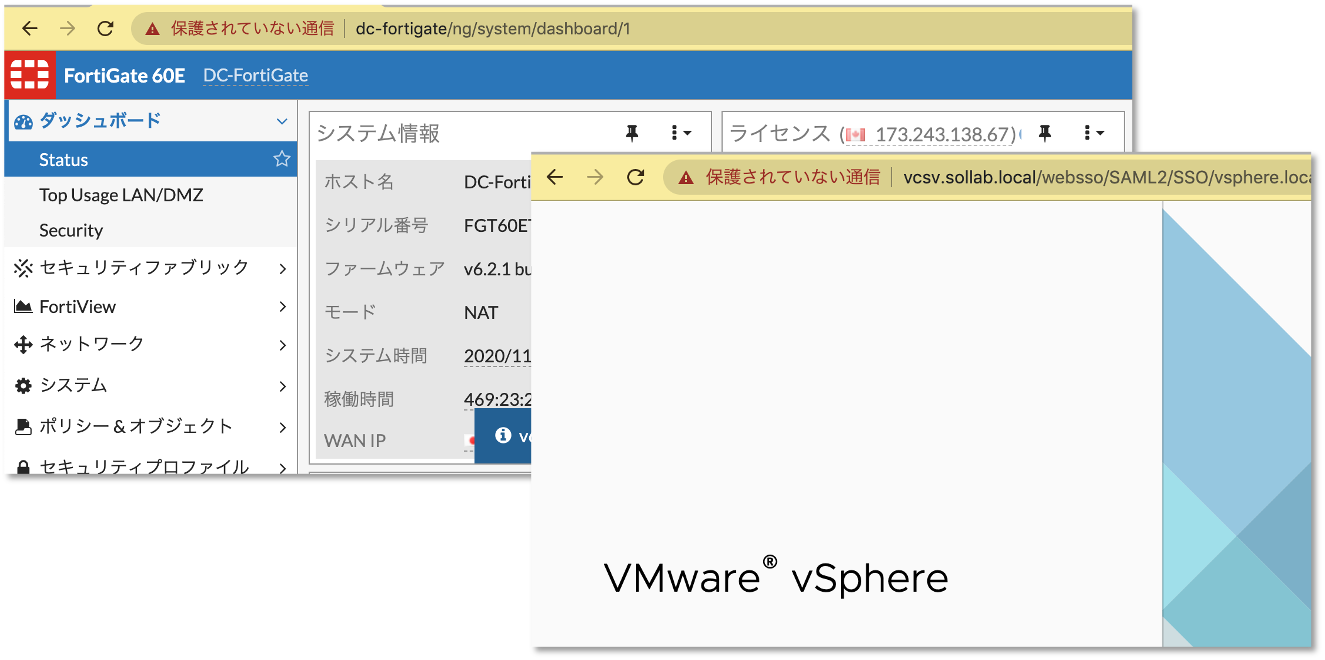Favorite the Status dashboard with the star

pos(282,159)
